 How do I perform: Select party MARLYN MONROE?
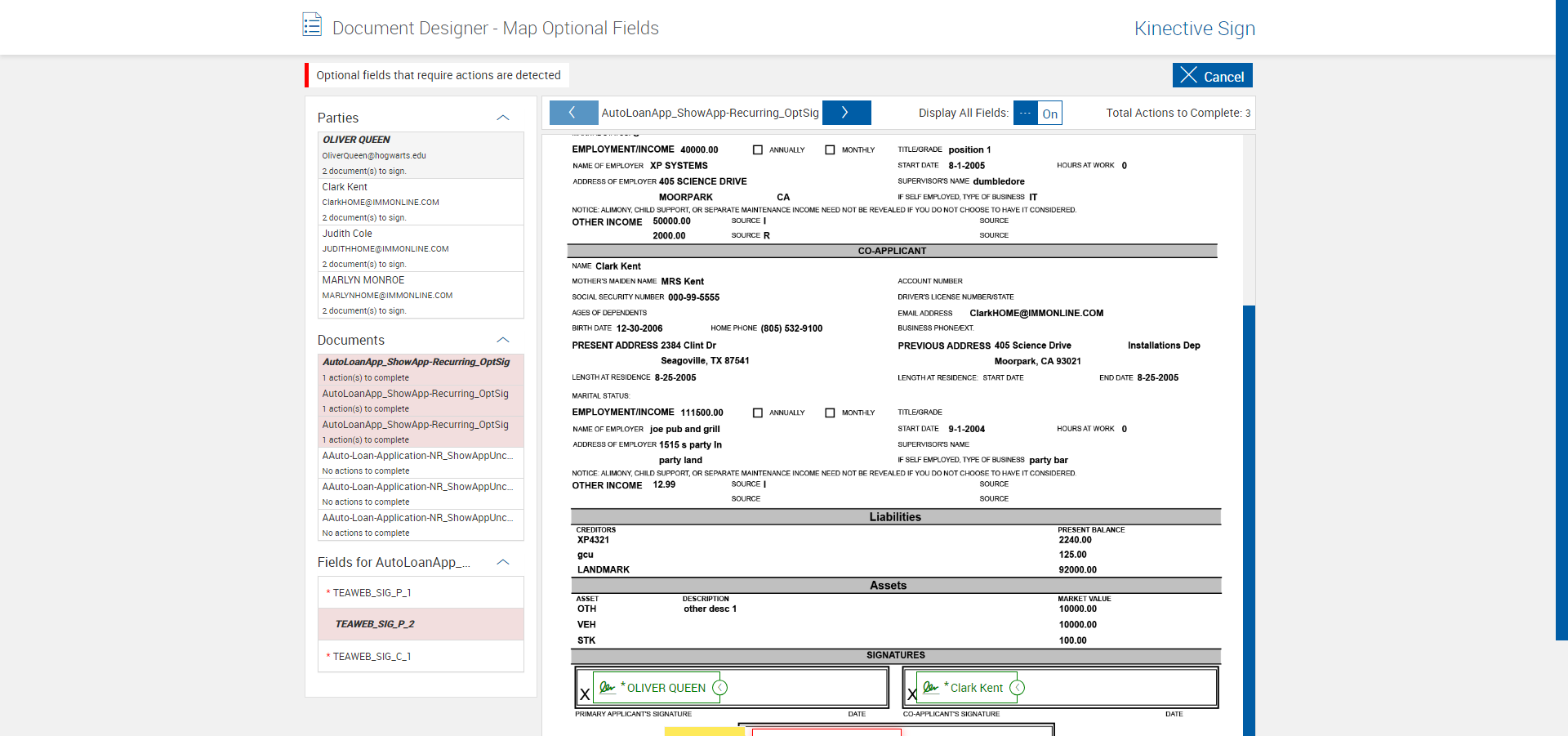coord(421,295)
